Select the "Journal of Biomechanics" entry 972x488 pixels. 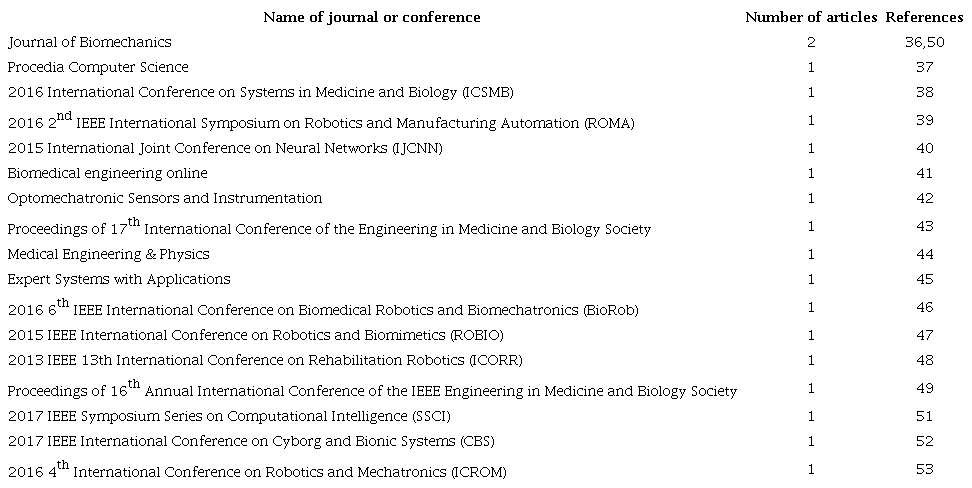pyautogui.click(x=90, y=42)
